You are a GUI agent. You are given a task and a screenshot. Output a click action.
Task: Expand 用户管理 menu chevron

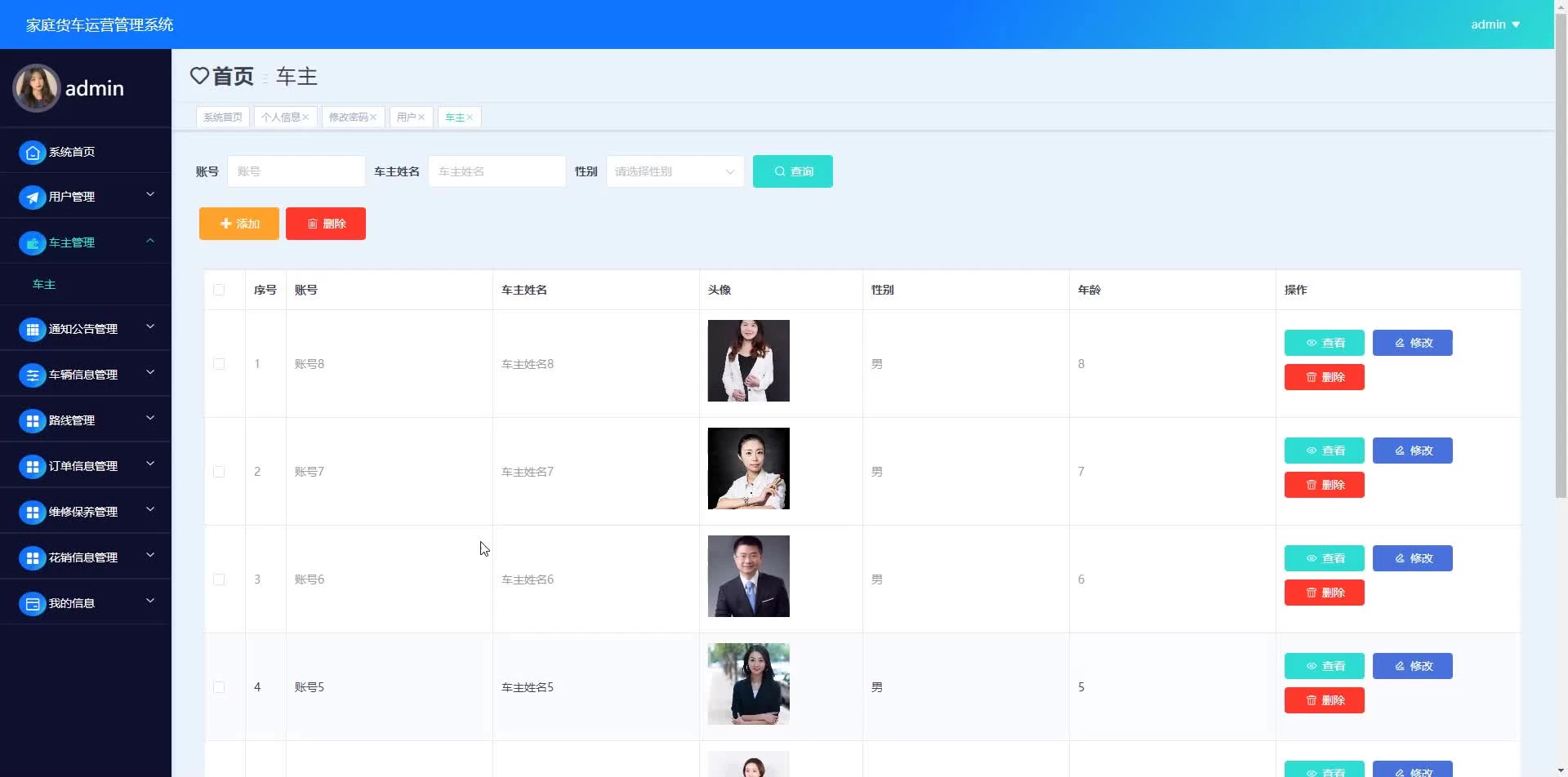pos(150,194)
